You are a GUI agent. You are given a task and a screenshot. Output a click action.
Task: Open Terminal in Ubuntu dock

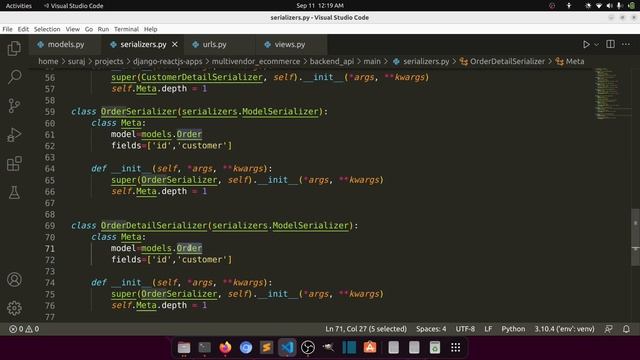click(204, 347)
